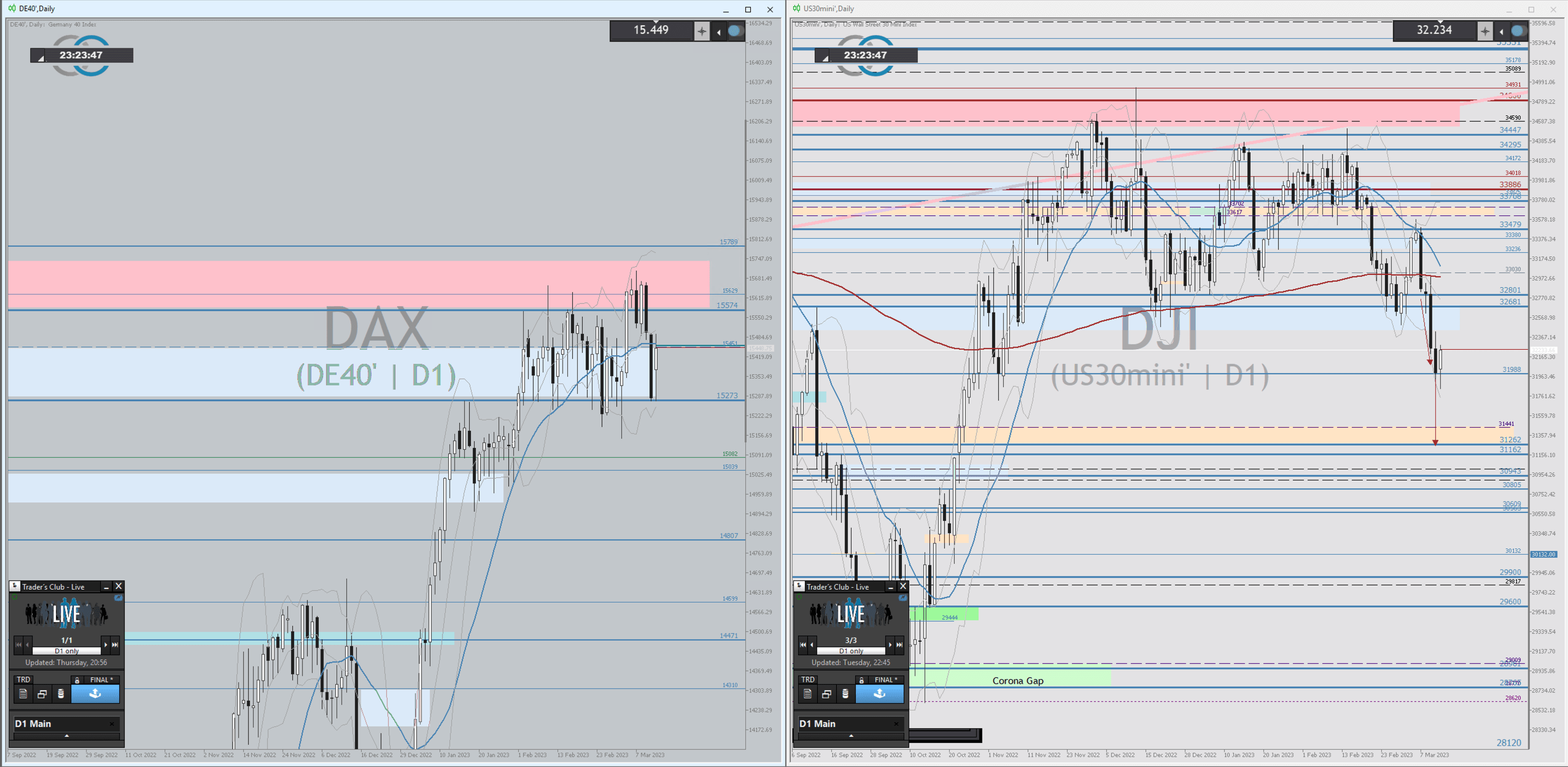Screen dimensions: 1568x767
Task: Click the document icon in DE40 panel
Action: (x=23, y=694)
